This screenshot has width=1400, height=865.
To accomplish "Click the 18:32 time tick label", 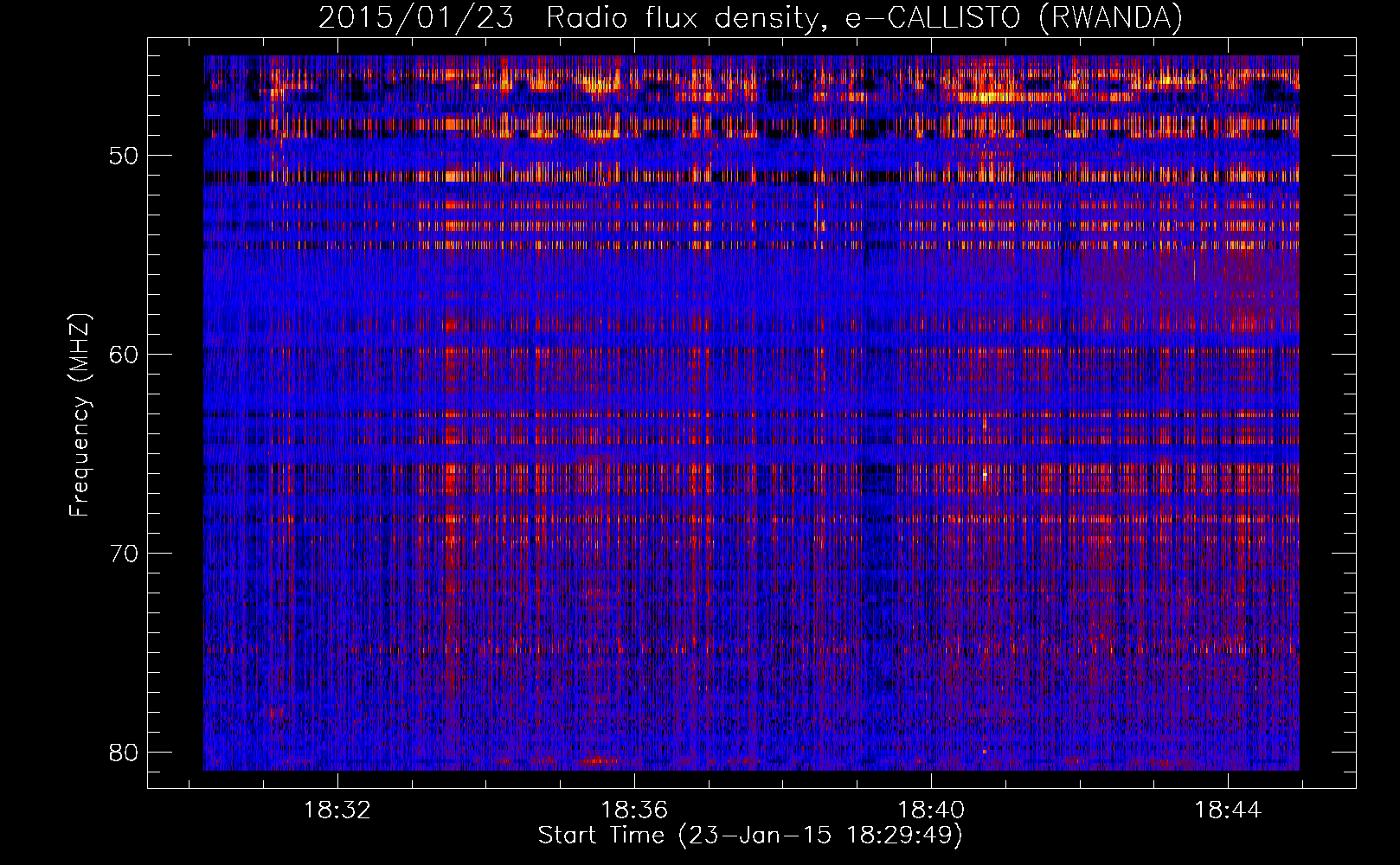I will point(337,811).
